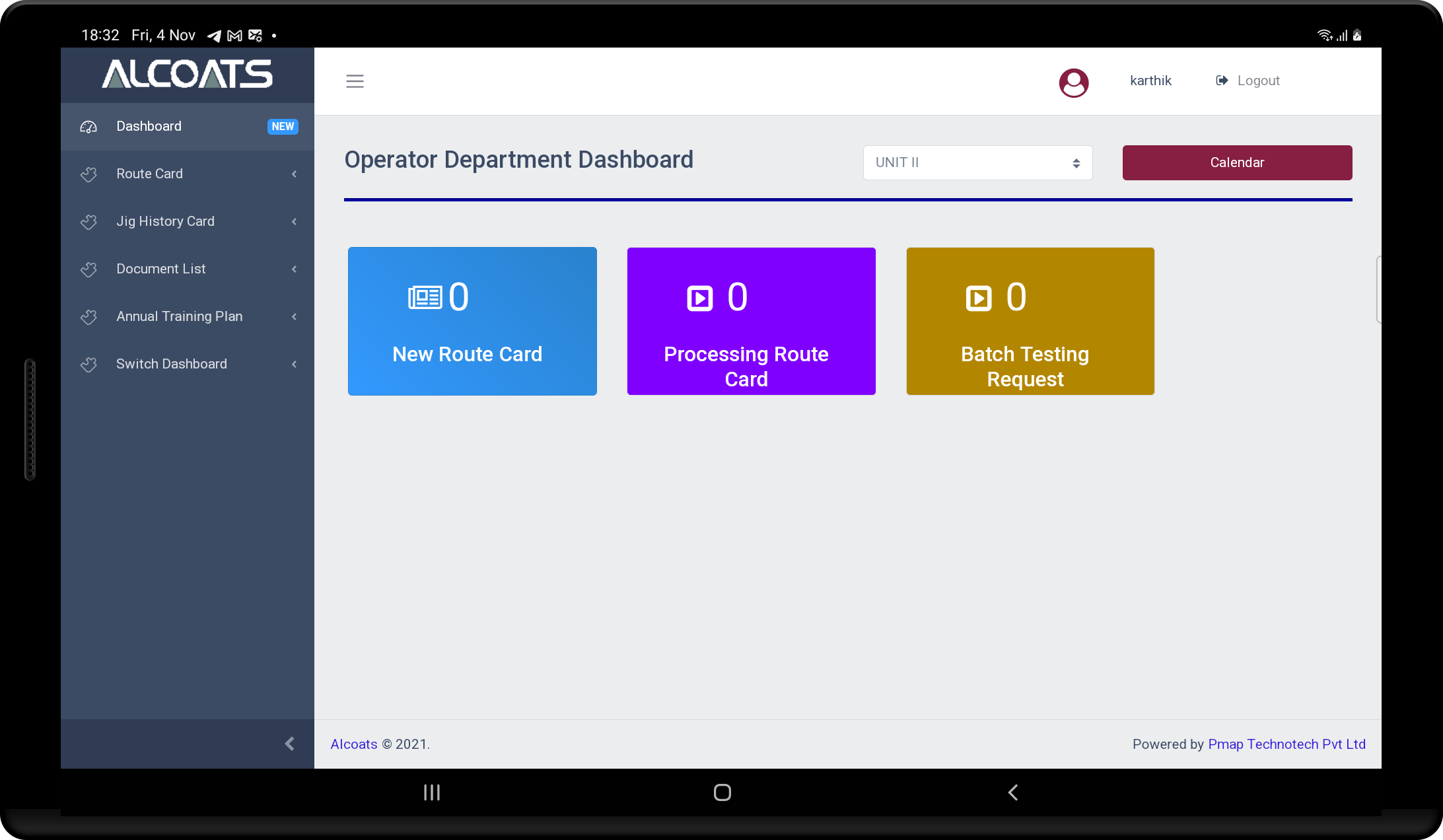The height and width of the screenshot is (840, 1443).
Task: Click the Annual Training Plan puzzle icon
Action: 88,317
